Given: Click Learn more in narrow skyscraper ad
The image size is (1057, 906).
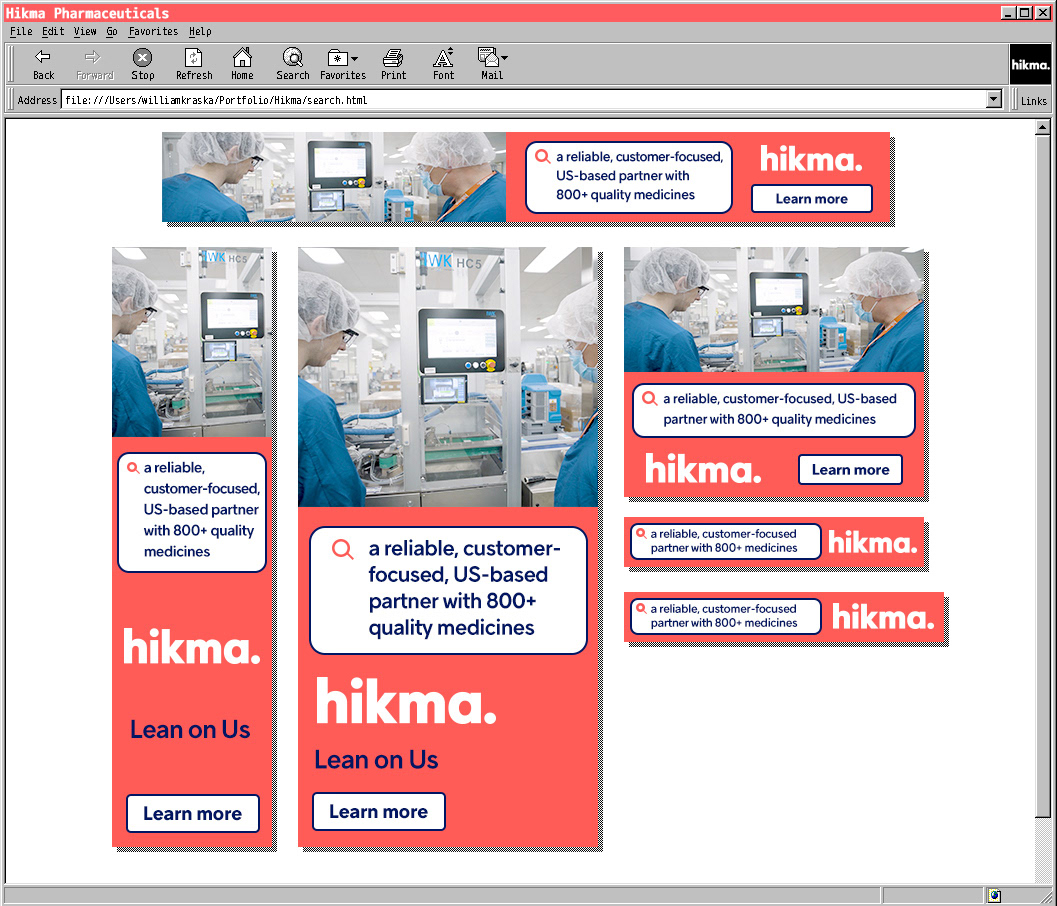Looking at the screenshot, I should coord(192,814).
